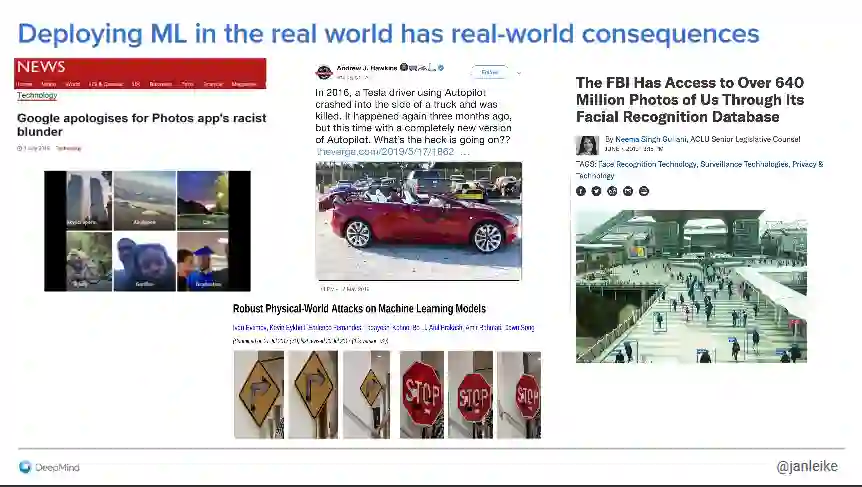Click the third, smallest yellow turn-sign image
The height and width of the screenshot is (487, 862).
click(367, 395)
